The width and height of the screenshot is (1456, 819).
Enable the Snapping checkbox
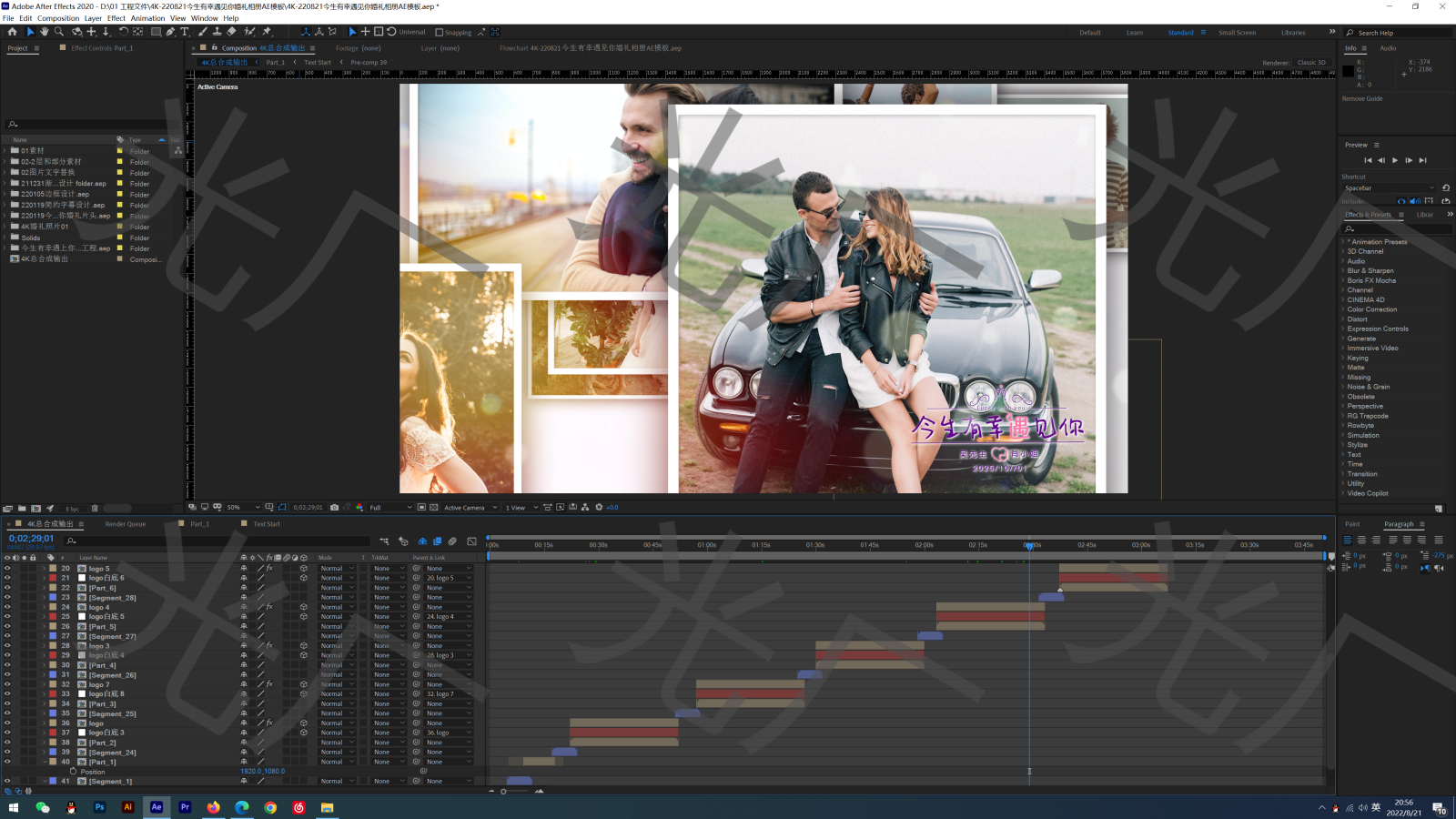tap(440, 33)
